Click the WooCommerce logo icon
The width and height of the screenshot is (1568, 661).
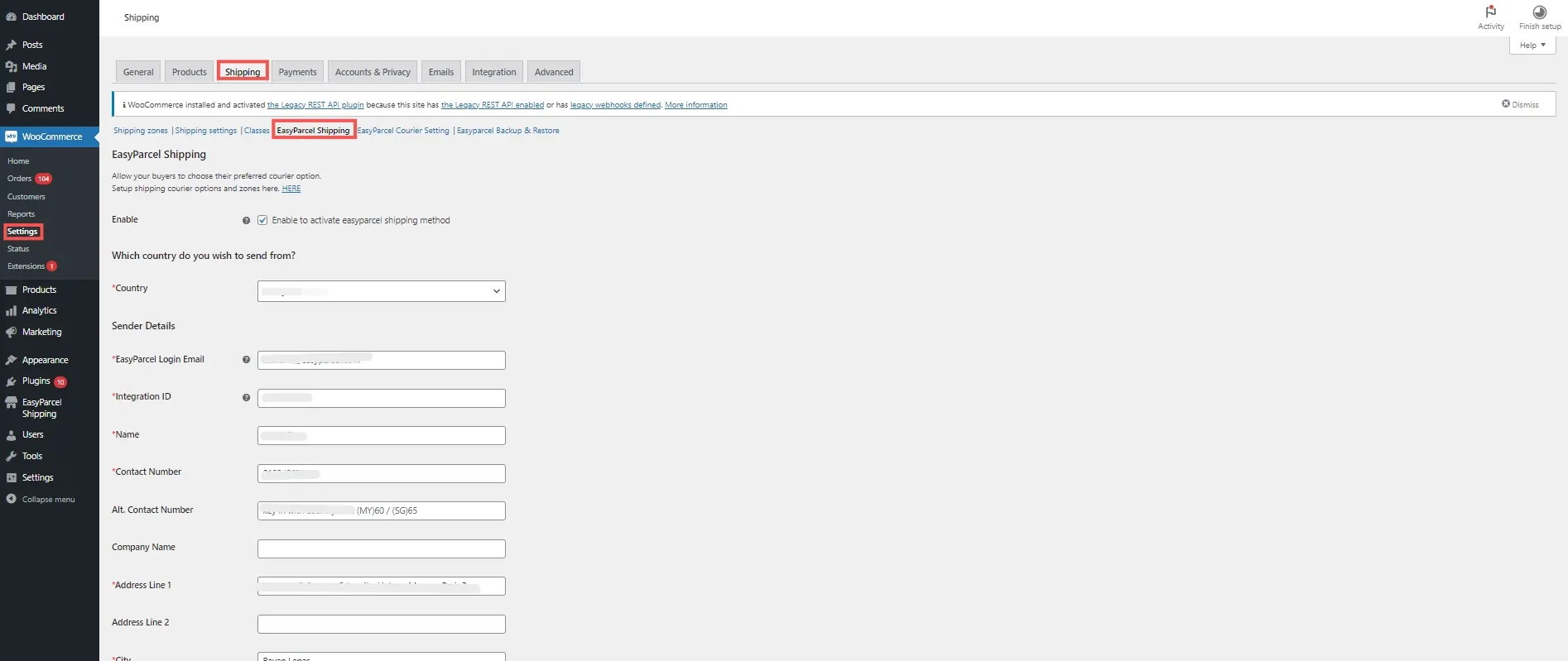click(11, 137)
